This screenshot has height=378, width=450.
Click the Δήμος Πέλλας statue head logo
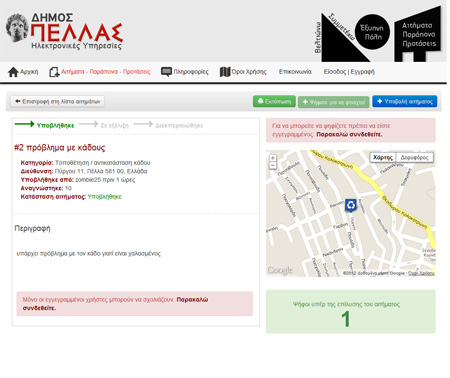point(17,28)
